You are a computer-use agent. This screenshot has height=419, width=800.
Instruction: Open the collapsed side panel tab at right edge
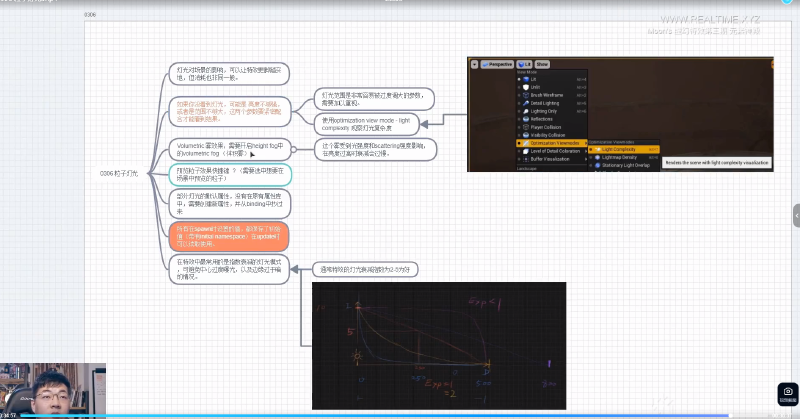click(796, 216)
